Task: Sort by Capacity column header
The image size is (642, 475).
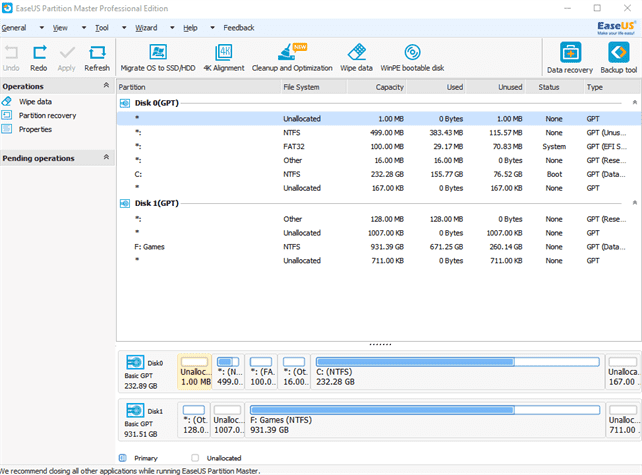Action: tap(377, 87)
